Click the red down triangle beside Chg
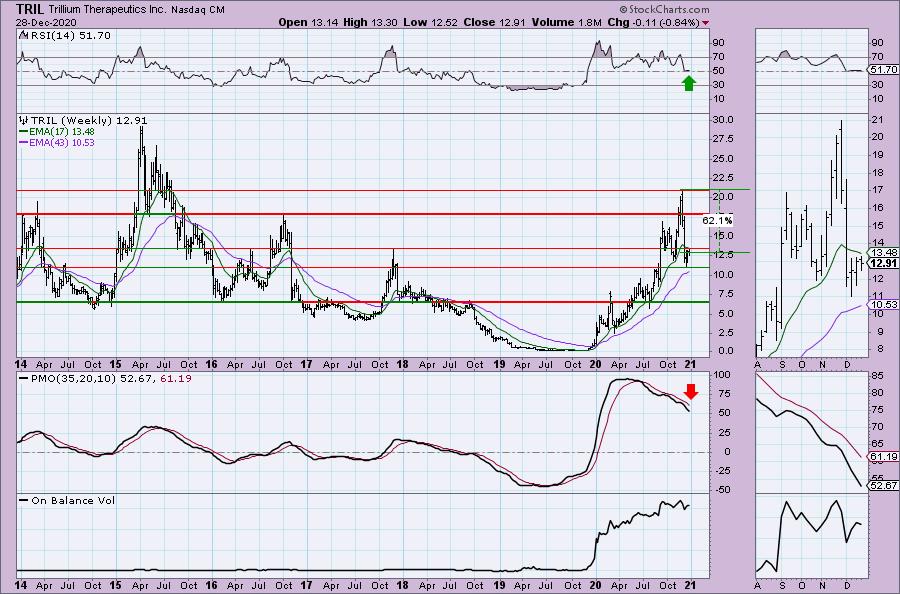Image resolution: width=900 pixels, height=594 pixels. point(705,23)
